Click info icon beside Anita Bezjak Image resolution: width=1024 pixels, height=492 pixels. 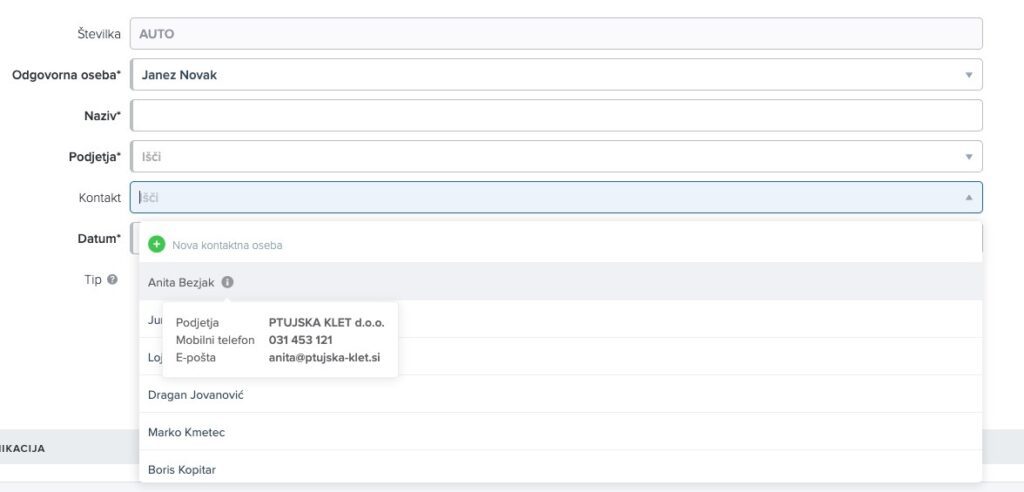(x=227, y=283)
